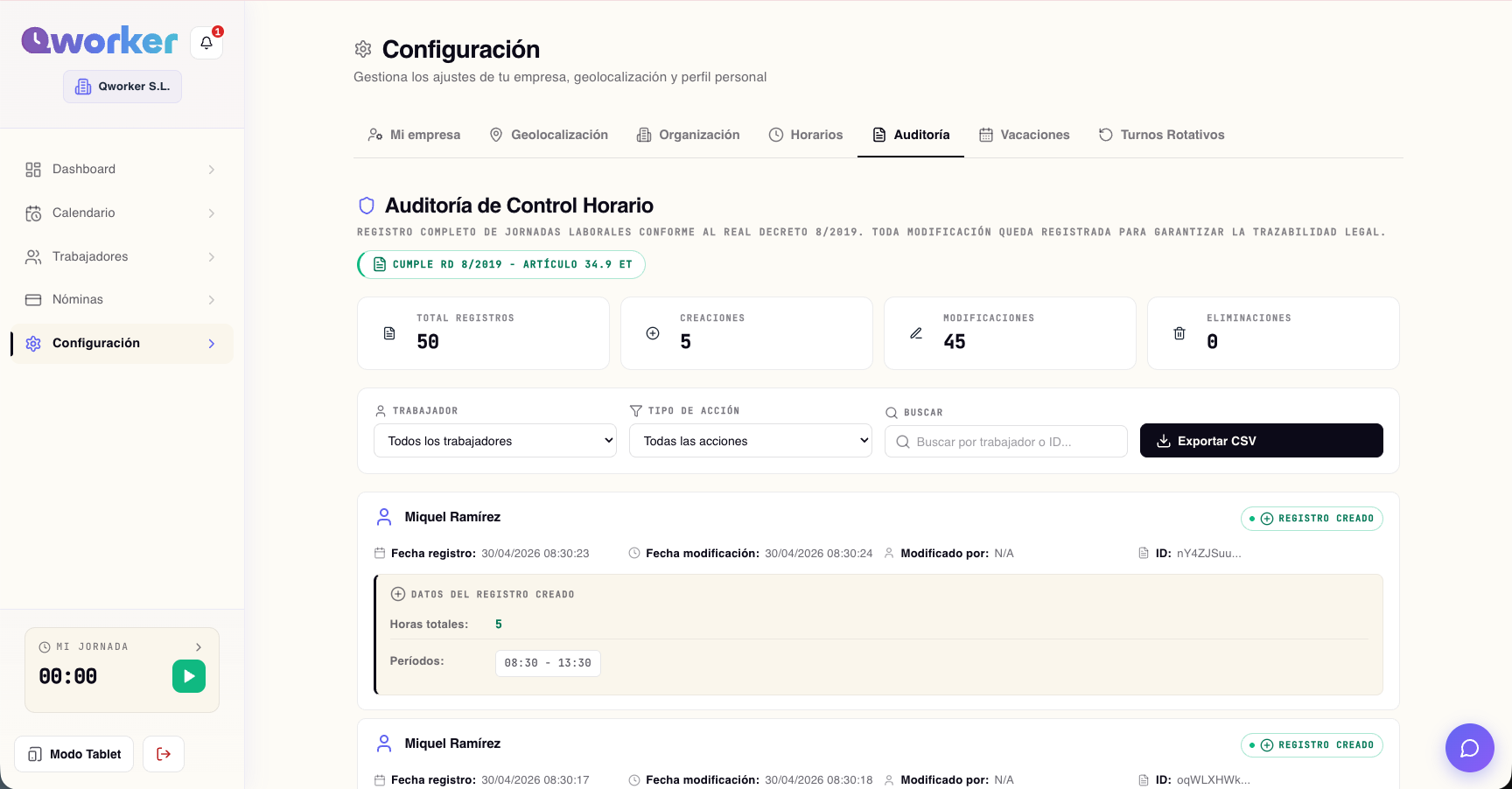Open Trabajadores in the sidebar
The width and height of the screenshot is (1512, 789).
tap(121, 256)
